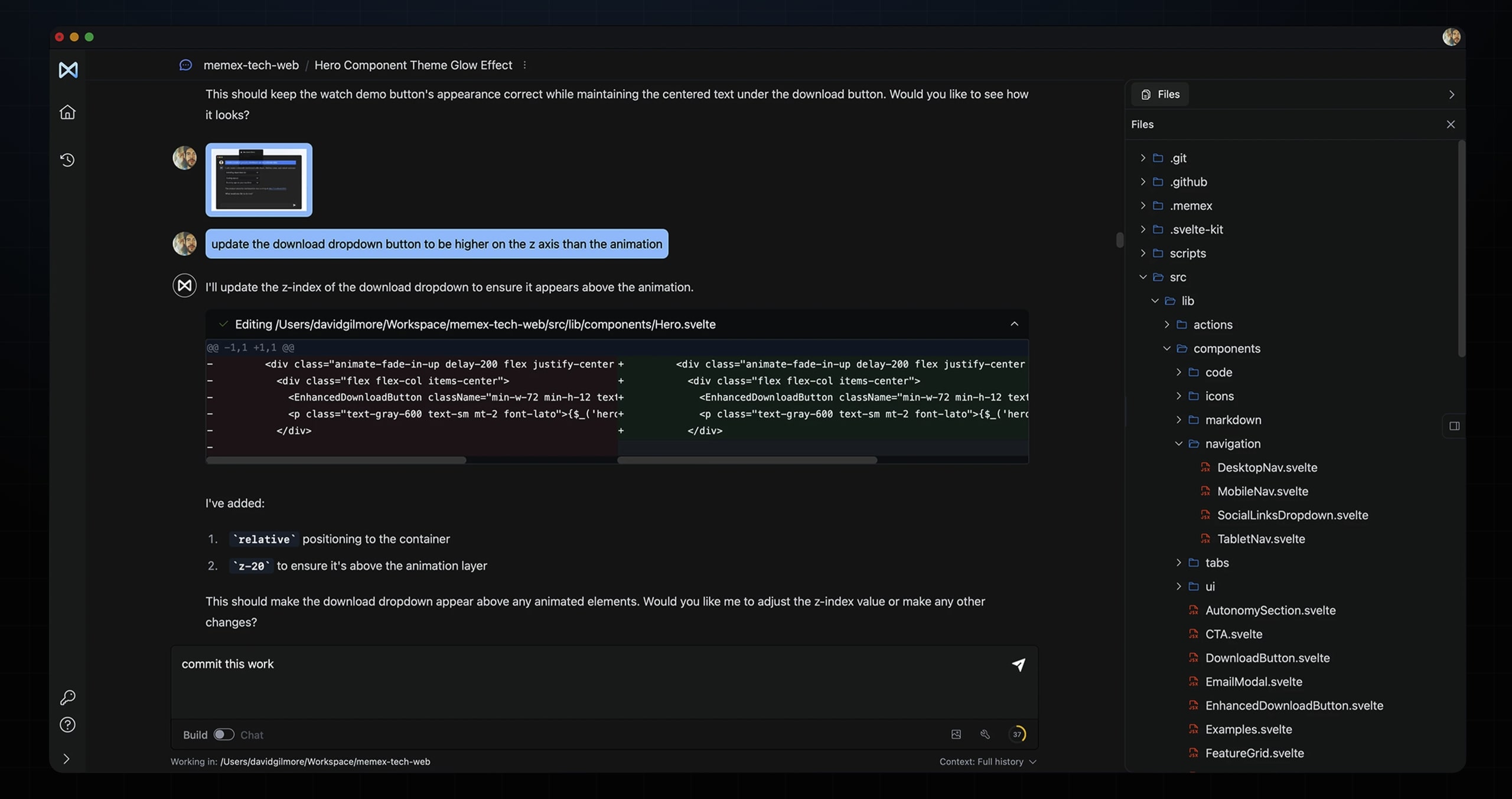
Task: Click the attach image icon in composer
Action: pyautogui.click(x=956, y=734)
